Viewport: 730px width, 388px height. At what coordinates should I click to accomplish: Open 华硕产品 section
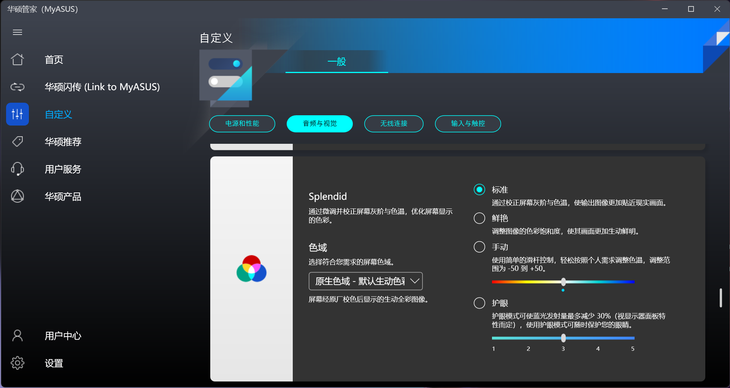[x=63, y=197]
